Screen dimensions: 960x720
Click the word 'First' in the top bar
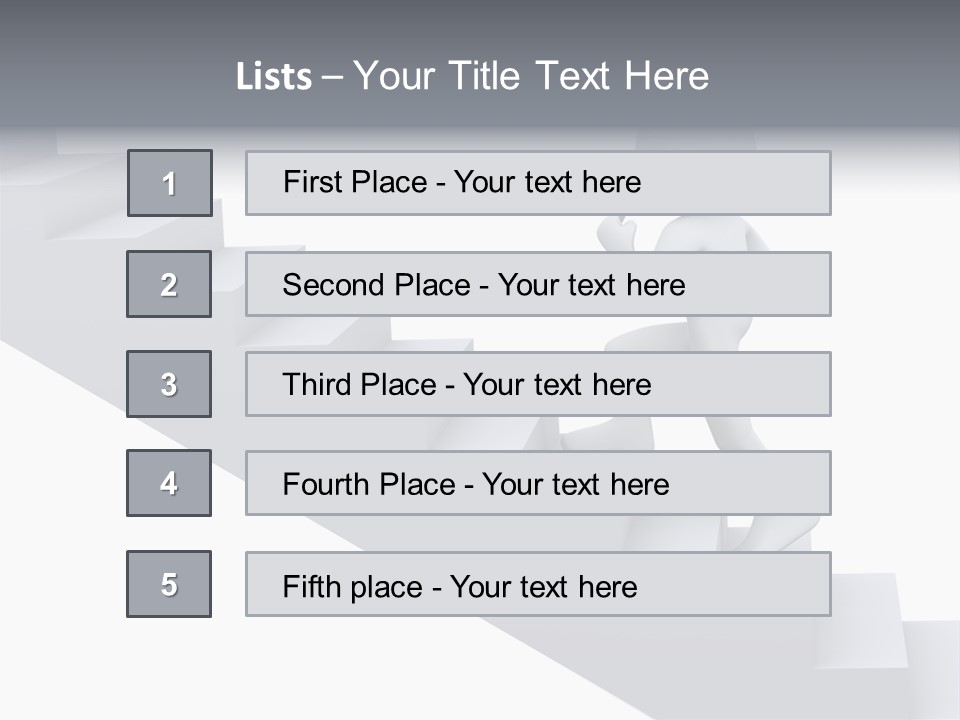(313, 182)
